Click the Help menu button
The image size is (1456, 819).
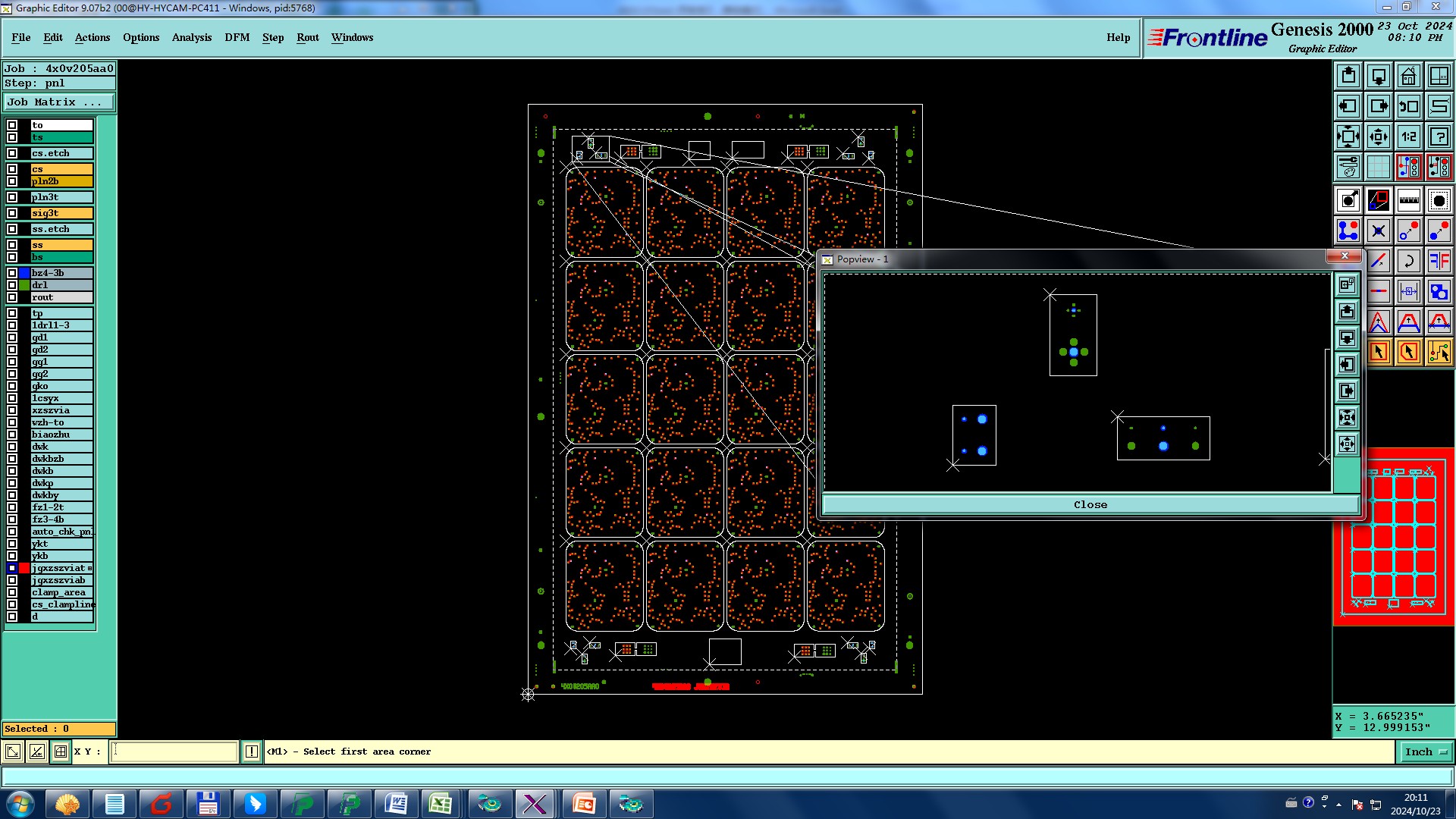pyautogui.click(x=1118, y=37)
